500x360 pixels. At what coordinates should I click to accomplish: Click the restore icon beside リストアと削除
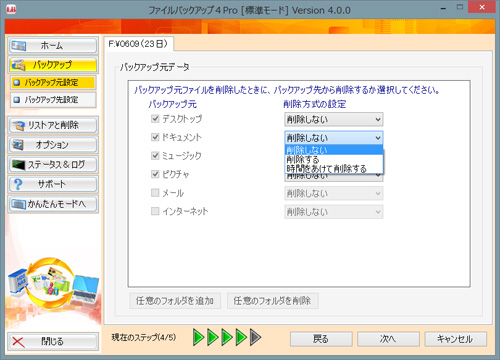pos(18,125)
